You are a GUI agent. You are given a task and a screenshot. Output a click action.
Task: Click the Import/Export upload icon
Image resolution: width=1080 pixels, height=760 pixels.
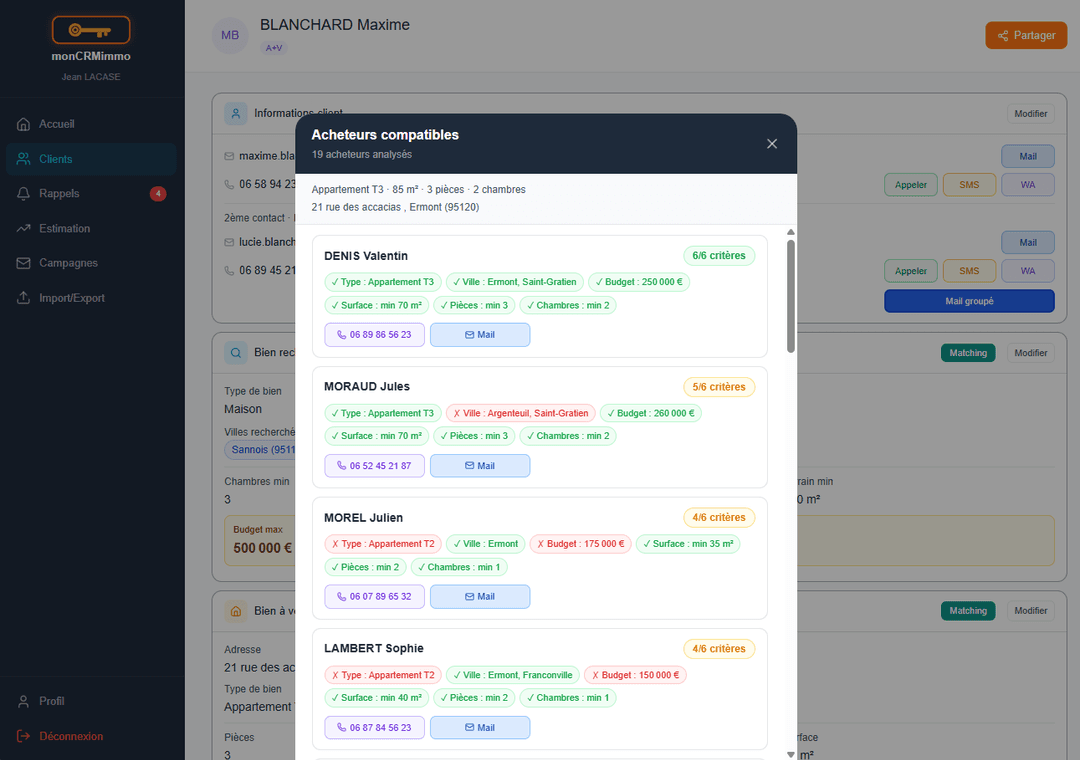[x=23, y=298]
